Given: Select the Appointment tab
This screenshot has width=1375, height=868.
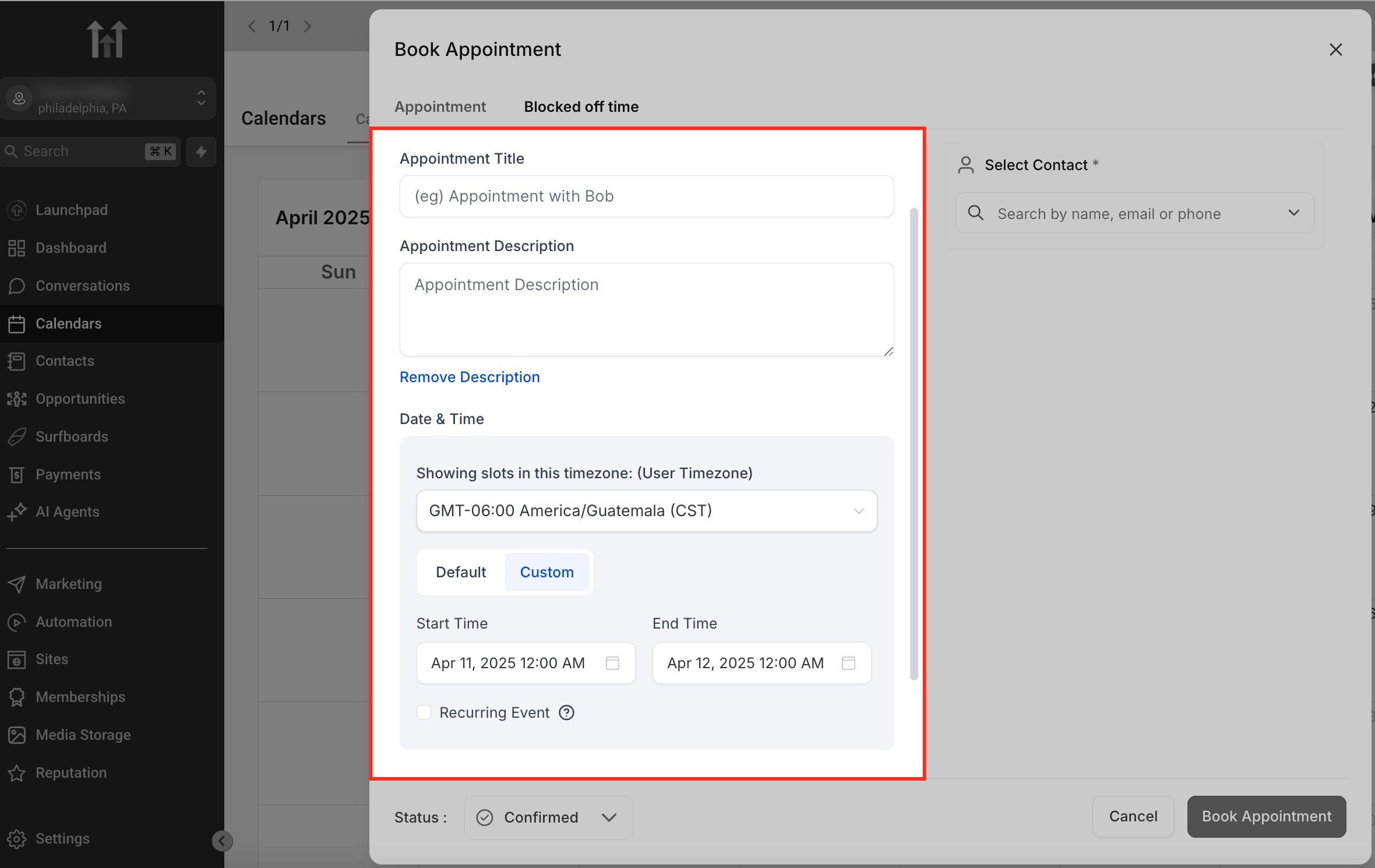Looking at the screenshot, I should coord(440,107).
